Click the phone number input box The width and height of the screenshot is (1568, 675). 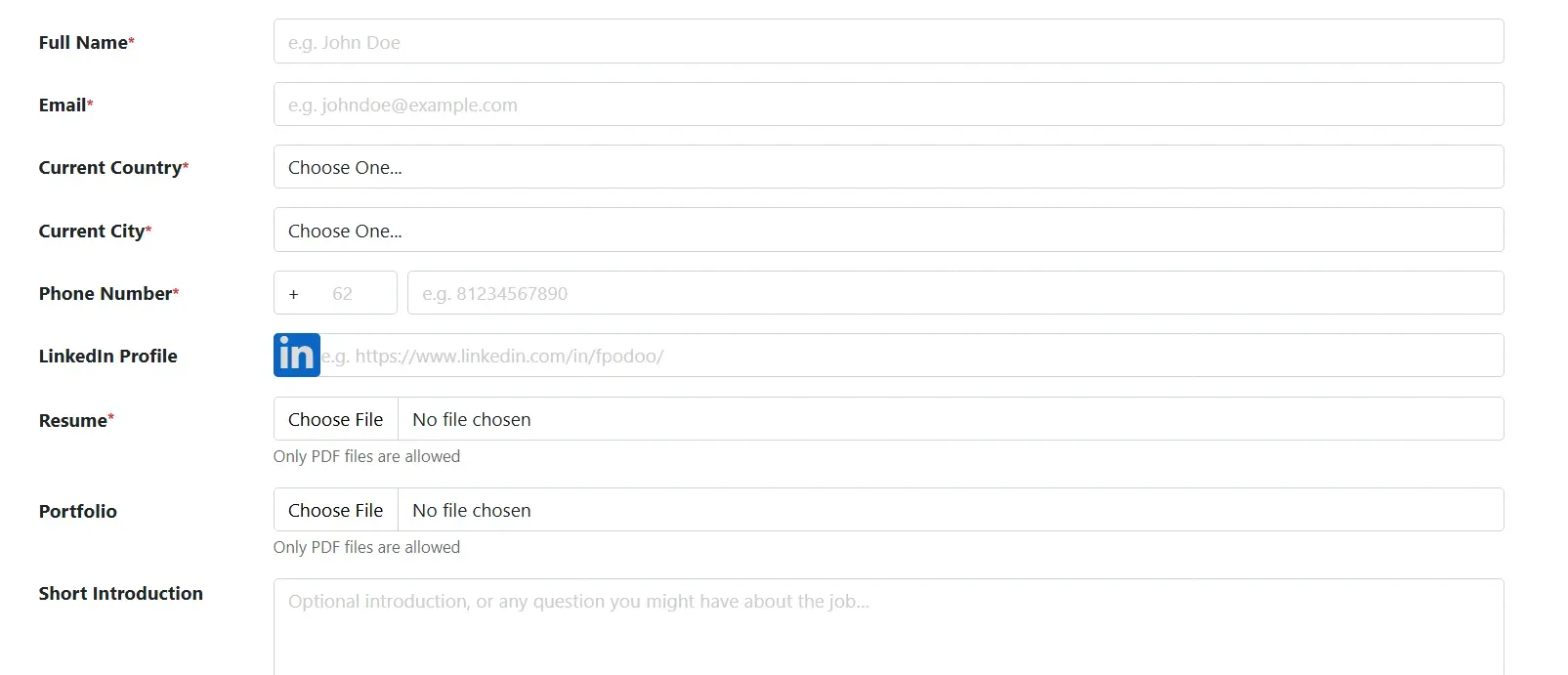click(x=954, y=293)
